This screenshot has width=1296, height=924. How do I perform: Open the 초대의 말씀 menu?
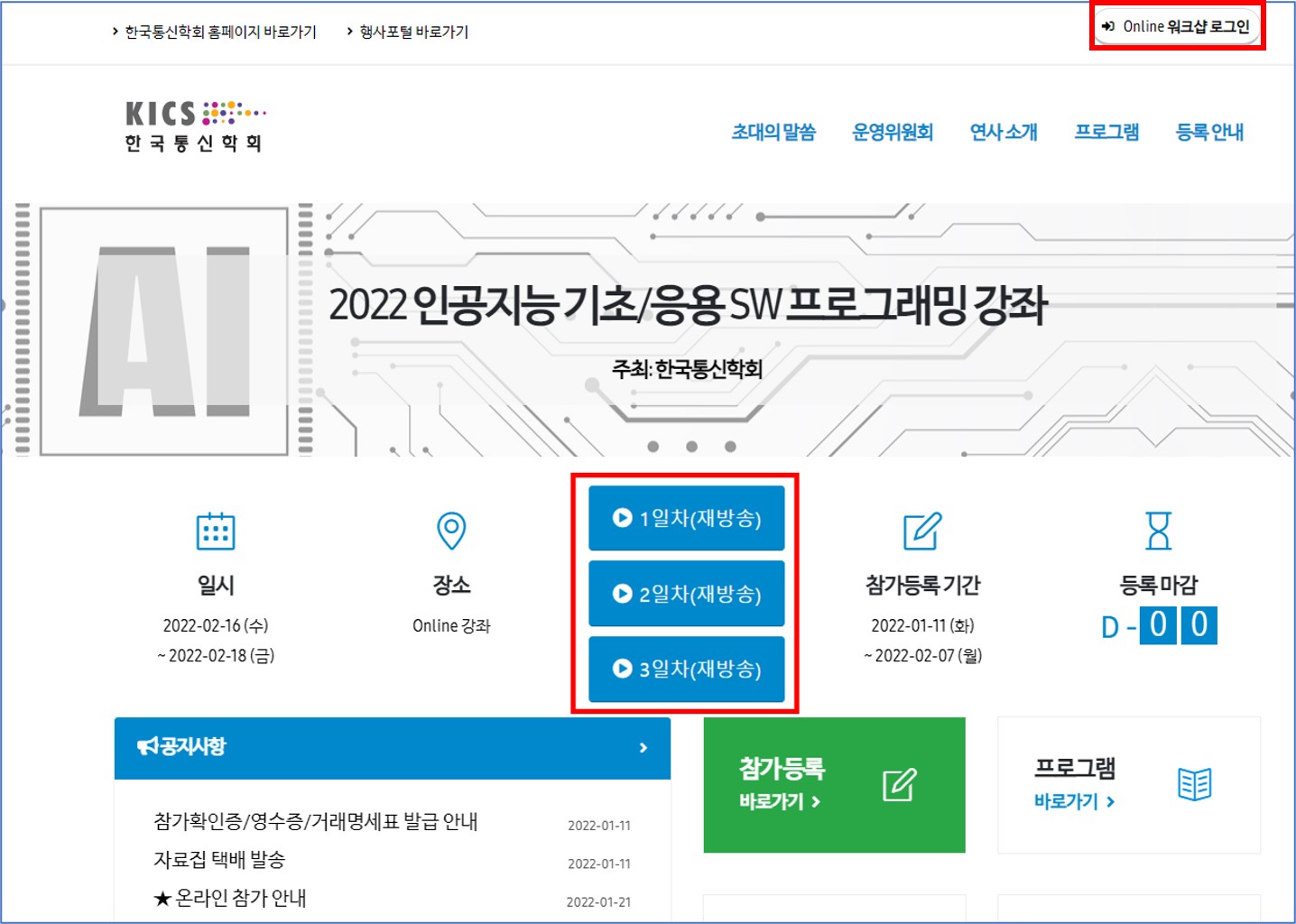tap(773, 133)
